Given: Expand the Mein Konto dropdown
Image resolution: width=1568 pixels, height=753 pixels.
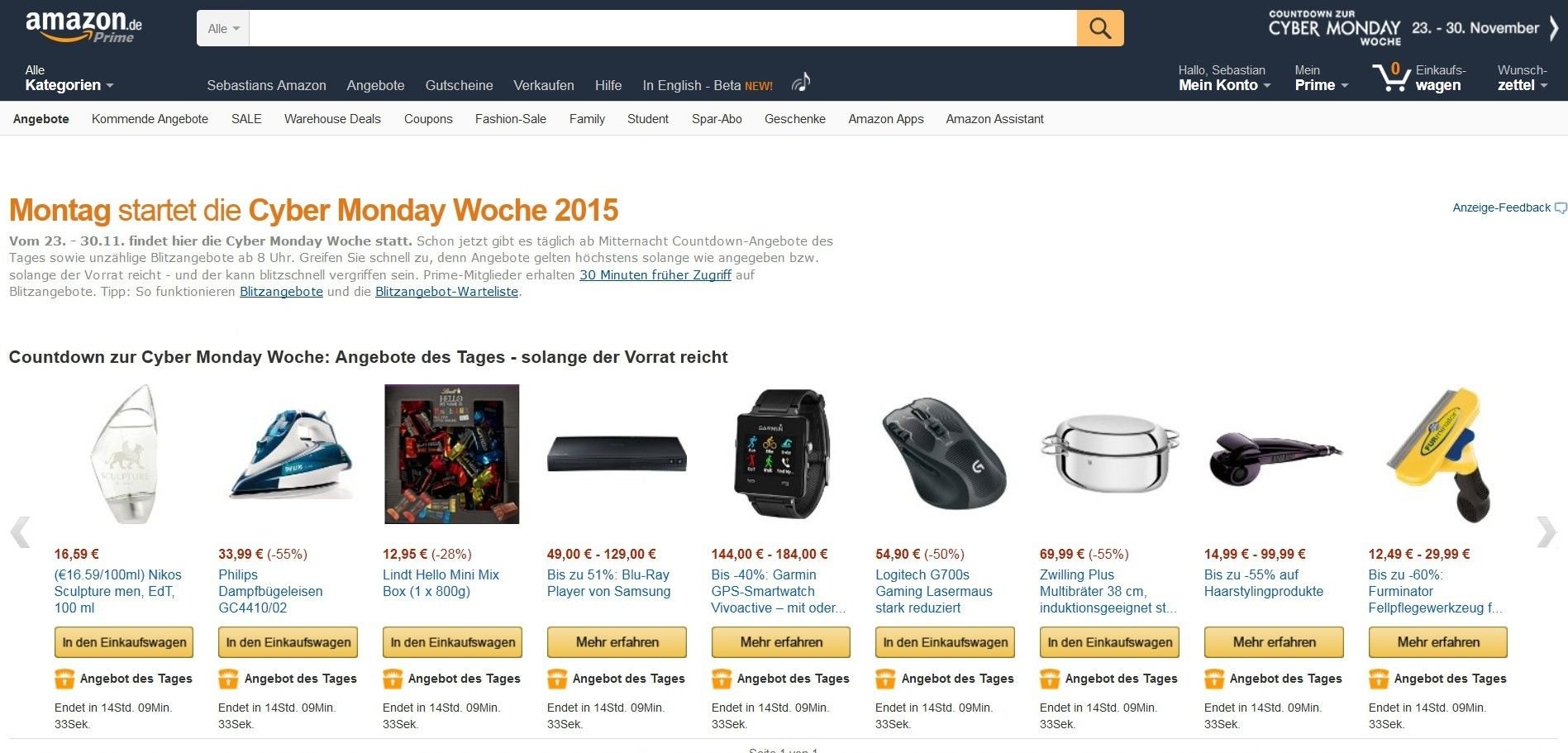Looking at the screenshot, I should pyautogui.click(x=1224, y=78).
